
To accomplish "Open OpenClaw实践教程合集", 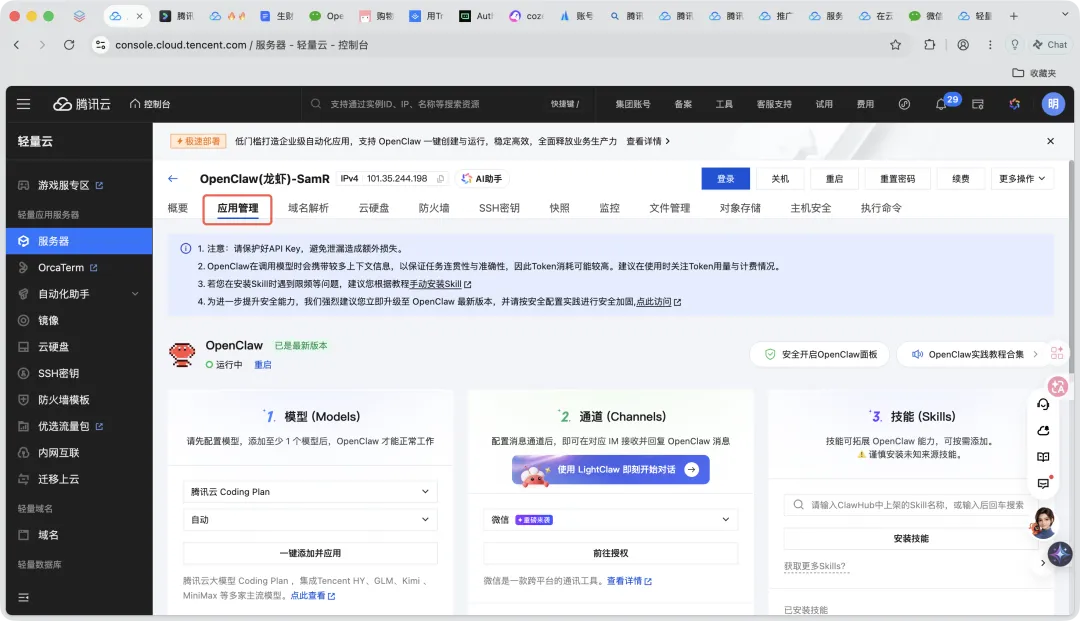I will click(974, 355).
